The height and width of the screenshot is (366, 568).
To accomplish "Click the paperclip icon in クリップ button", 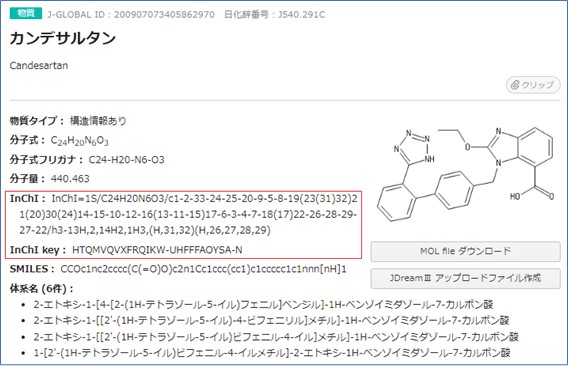I will [515, 85].
